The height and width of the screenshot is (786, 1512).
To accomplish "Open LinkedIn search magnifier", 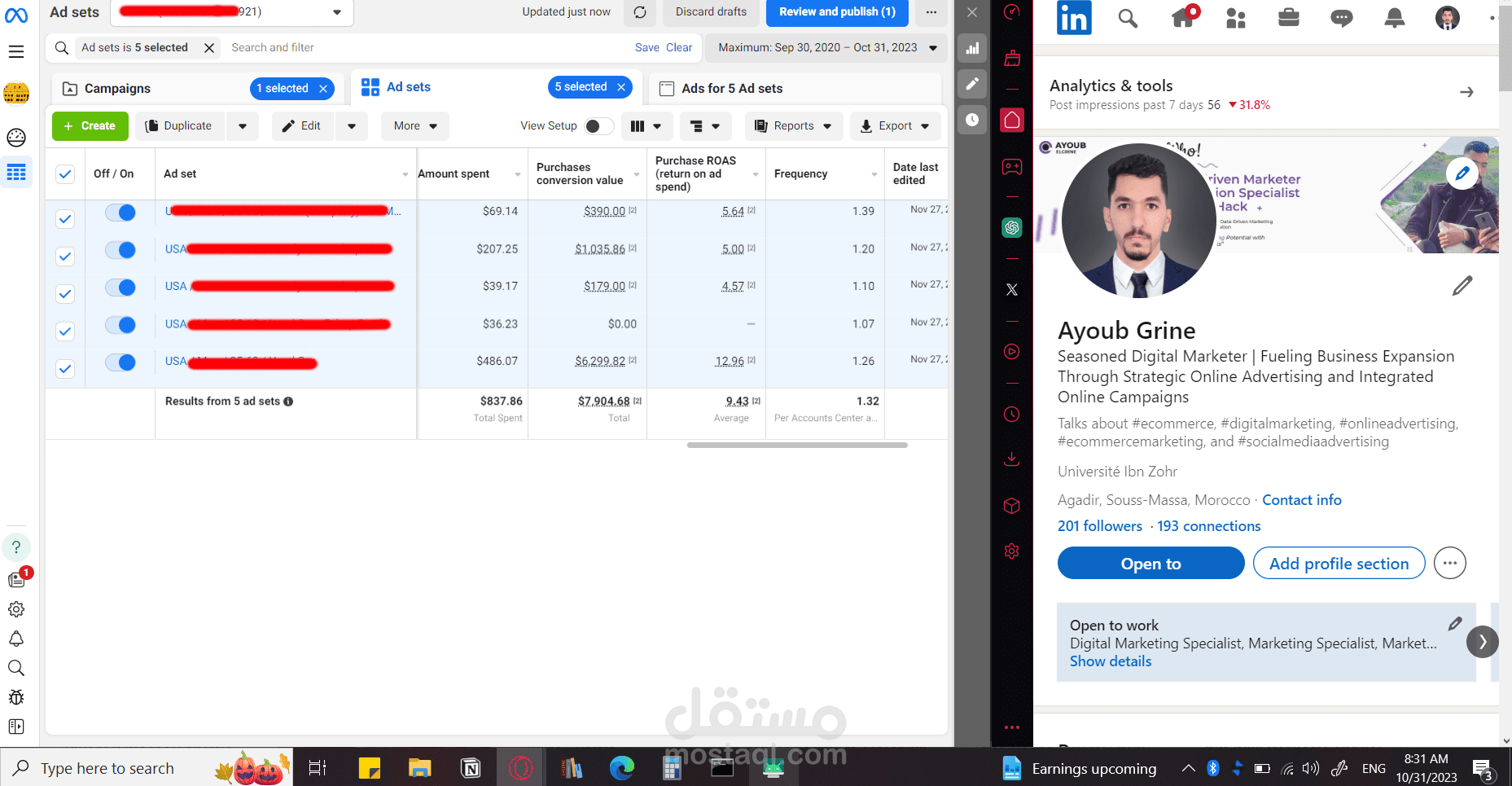I will (1128, 18).
